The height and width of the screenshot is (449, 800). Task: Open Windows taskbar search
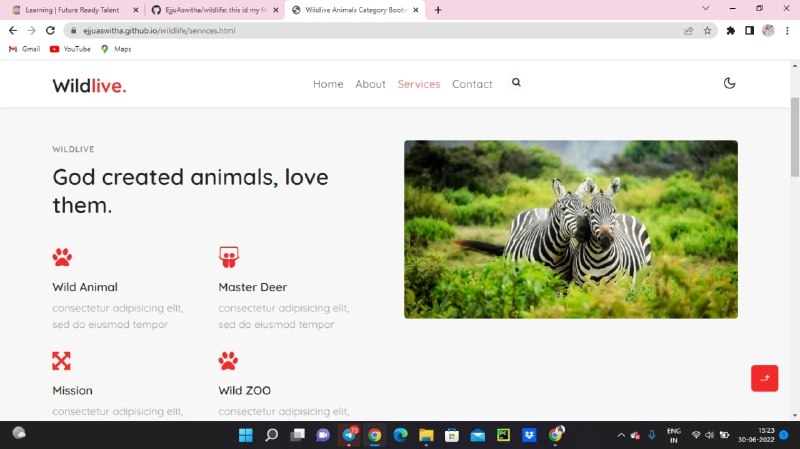click(x=271, y=435)
